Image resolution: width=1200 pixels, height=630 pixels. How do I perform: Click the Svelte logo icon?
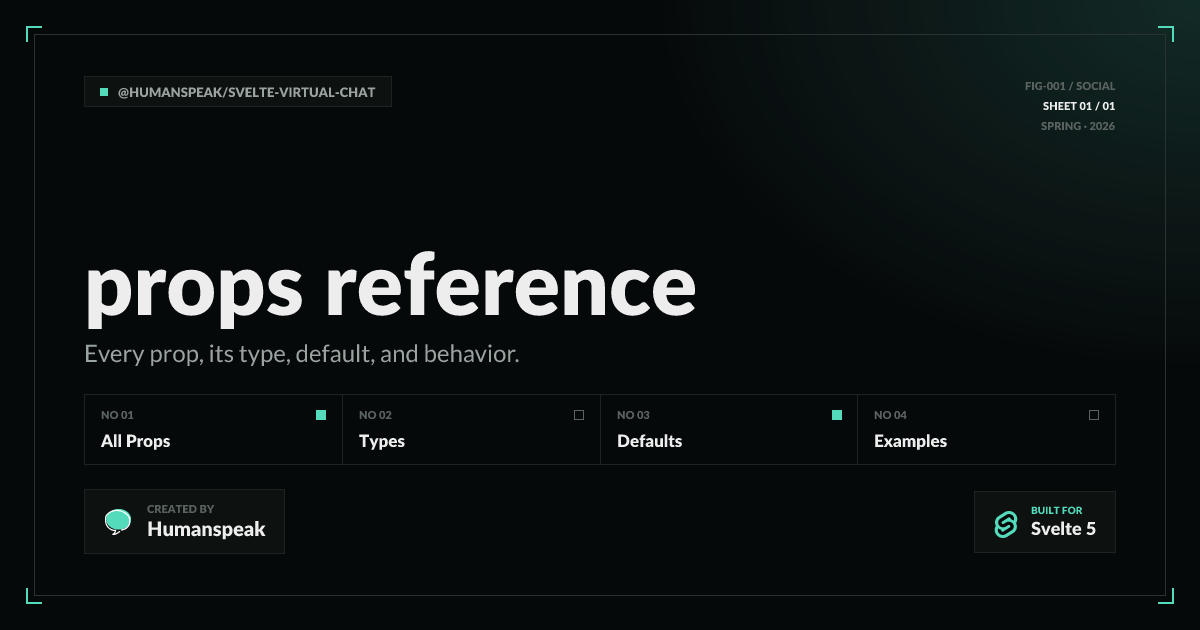1005,523
